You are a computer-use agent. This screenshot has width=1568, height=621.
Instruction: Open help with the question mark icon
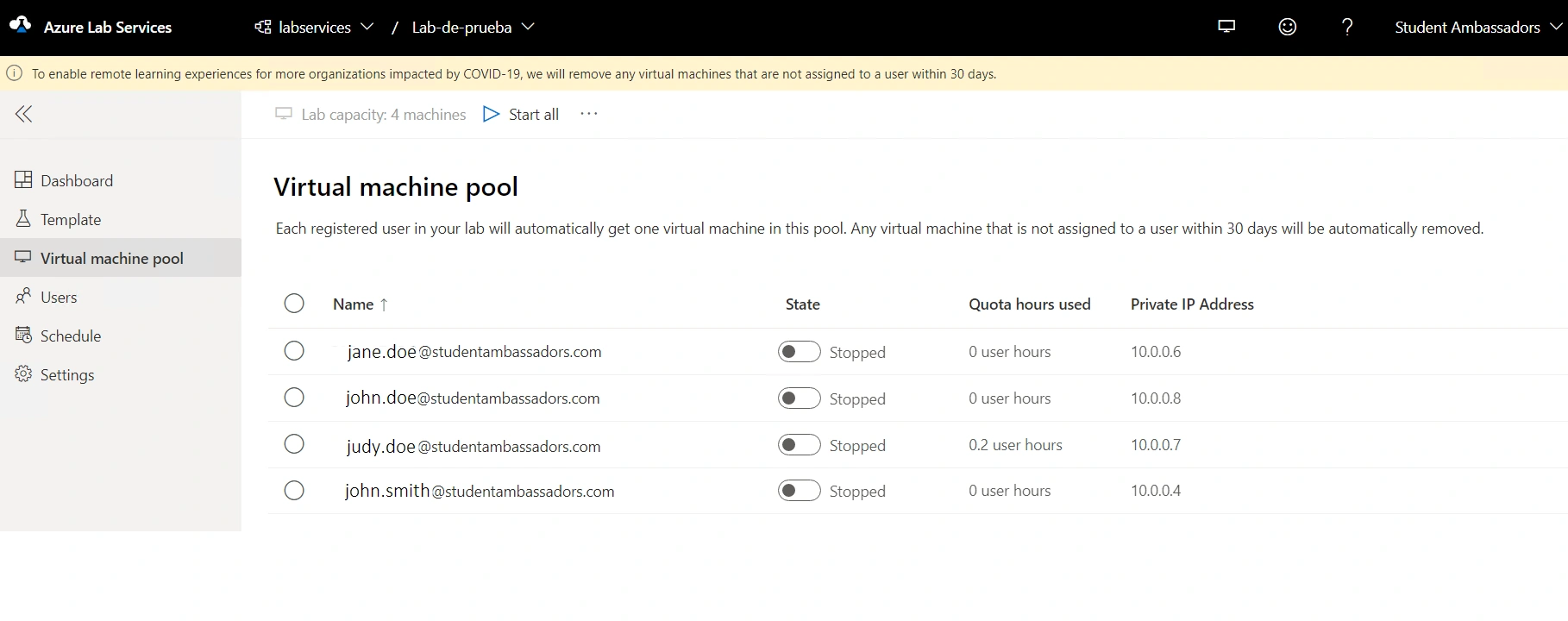pyautogui.click(x=1347, y=27)
